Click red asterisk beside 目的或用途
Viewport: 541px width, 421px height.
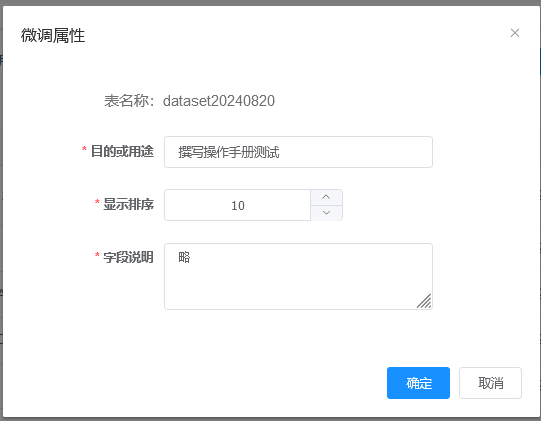click(84, 150)
